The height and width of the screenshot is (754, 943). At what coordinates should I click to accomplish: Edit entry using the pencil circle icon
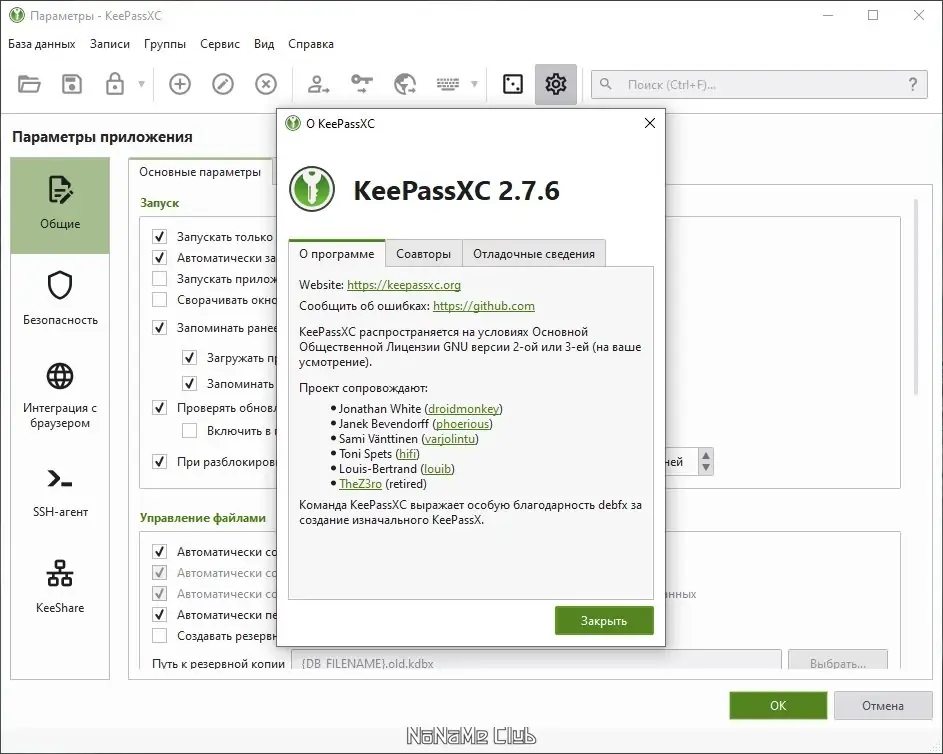[223, 84]
